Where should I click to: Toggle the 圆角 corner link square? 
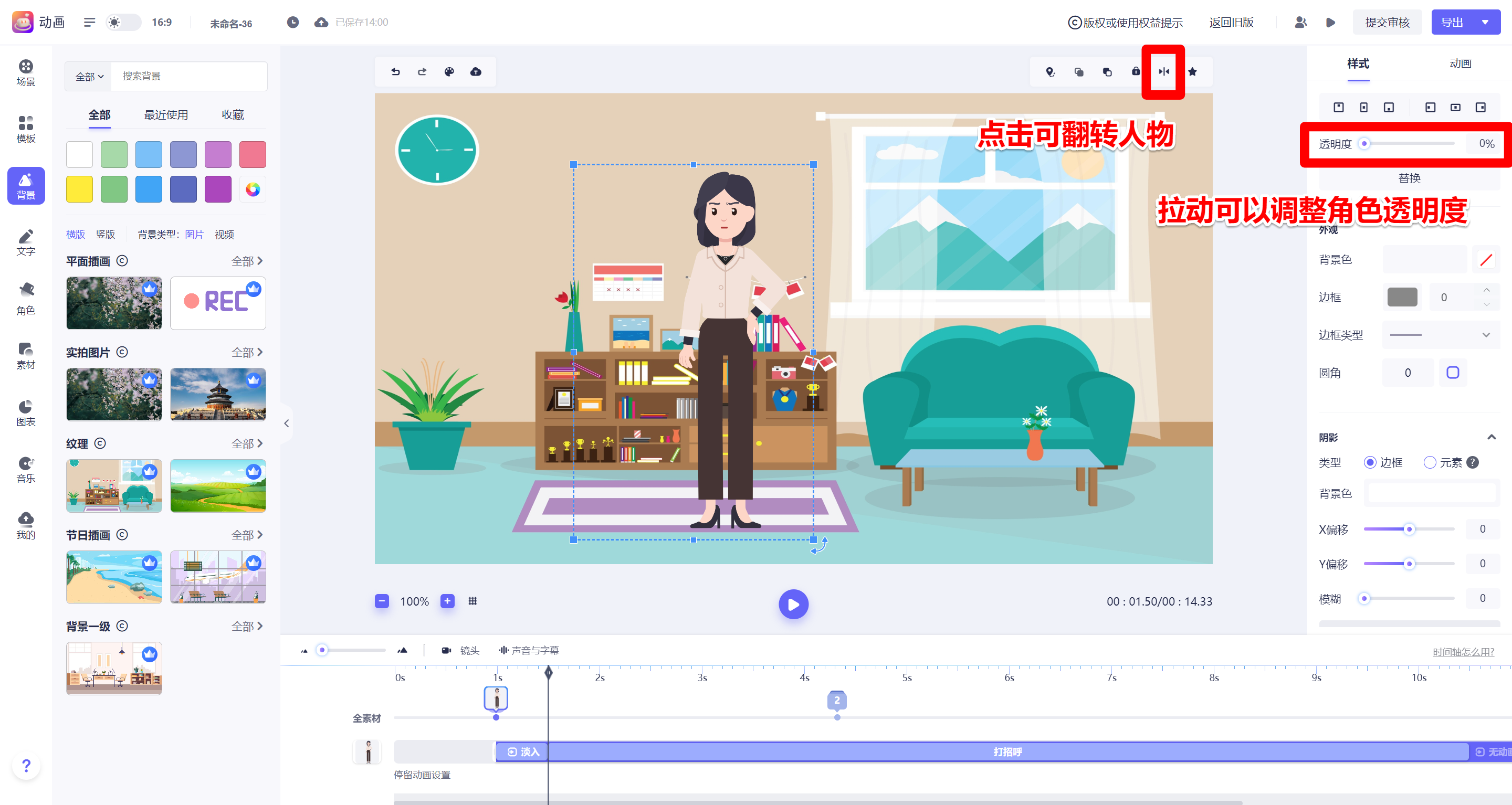pyautogui.click(x=1453, y=373)
